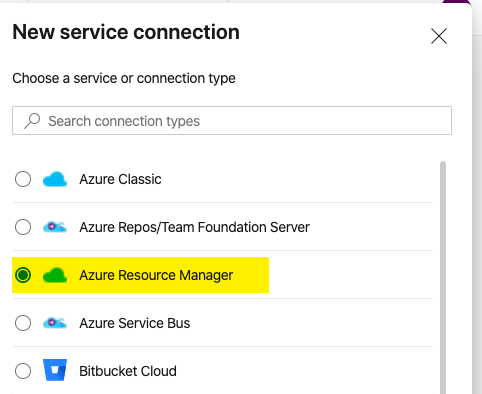Click the highlighted Azure Resource Manager label

pos(156,275)
